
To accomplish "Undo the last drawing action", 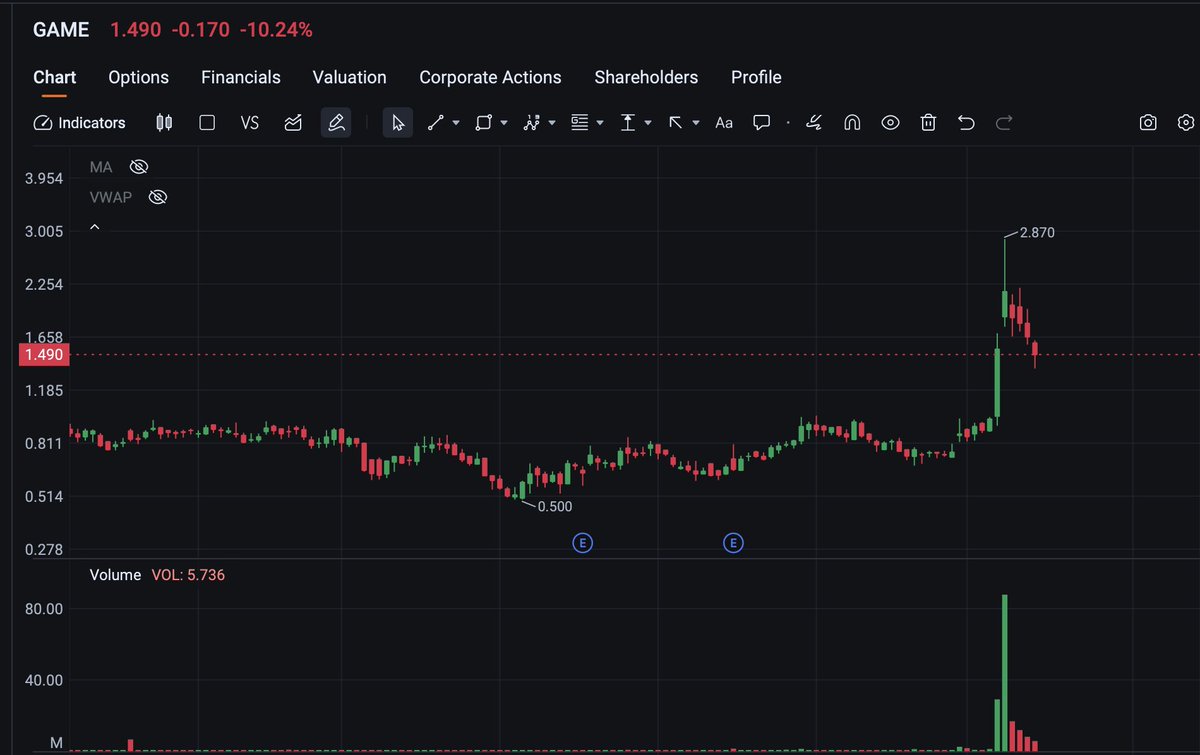I will [x=966, y=123].
